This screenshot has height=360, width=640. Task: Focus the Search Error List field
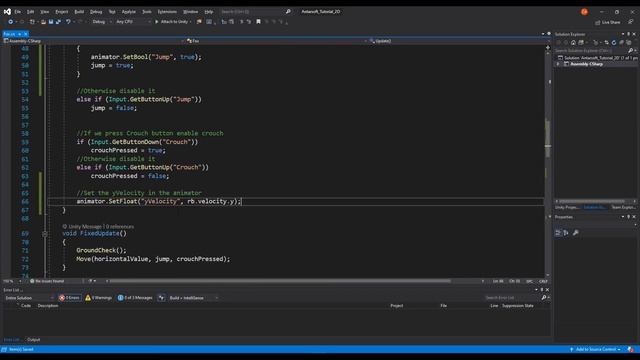click(x=513, y=298)
